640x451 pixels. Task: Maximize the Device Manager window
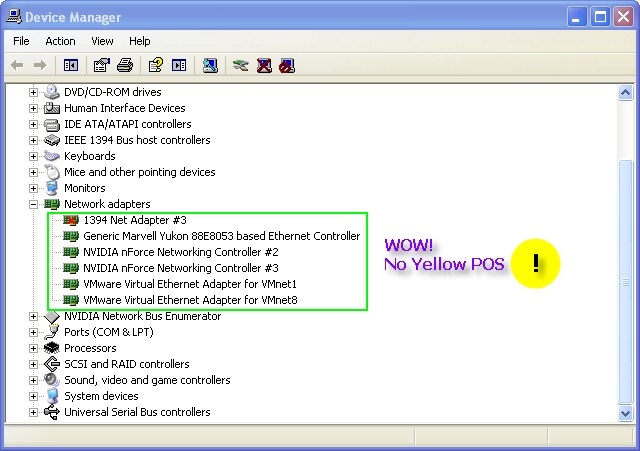coord(600,17)
